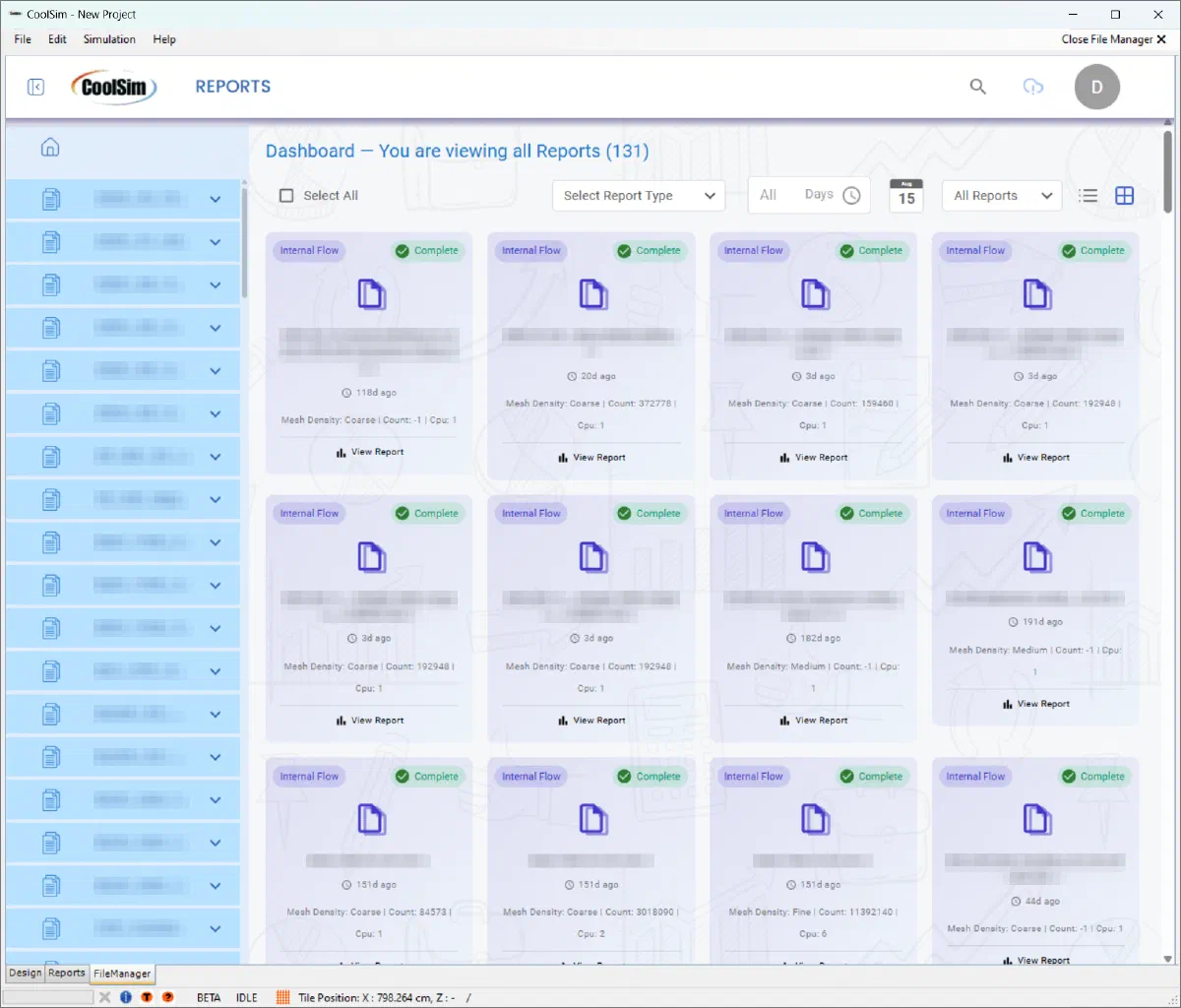Click the Complete badge on the 191d ago card

pos(1092,514)
